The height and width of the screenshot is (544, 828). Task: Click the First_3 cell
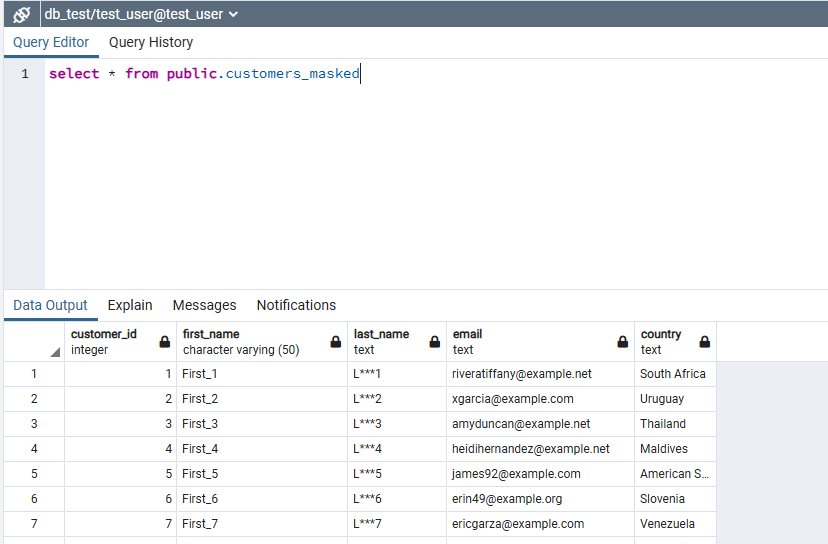(x=262, y=424)
